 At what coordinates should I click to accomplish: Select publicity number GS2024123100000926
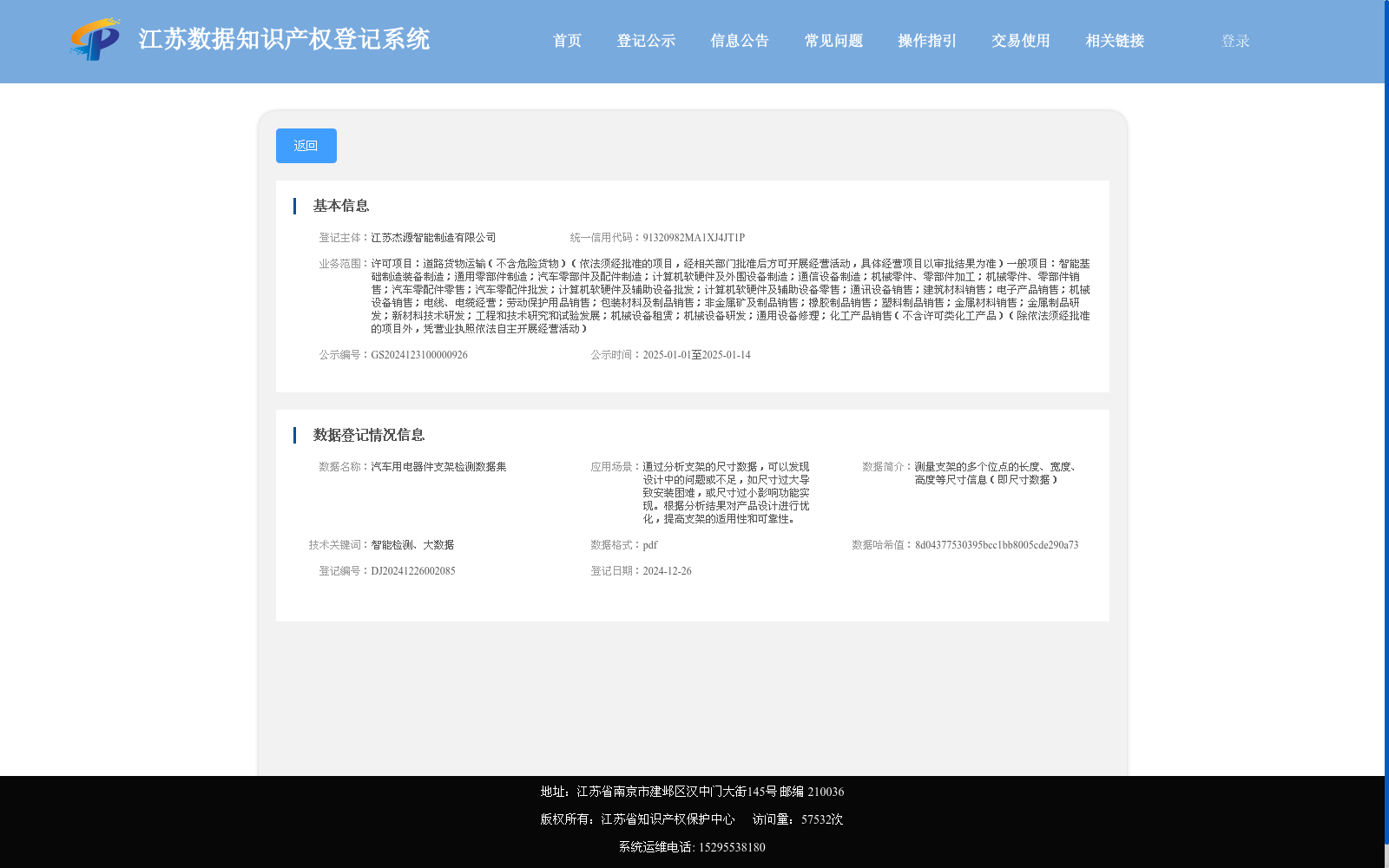(x=419, y=355)
